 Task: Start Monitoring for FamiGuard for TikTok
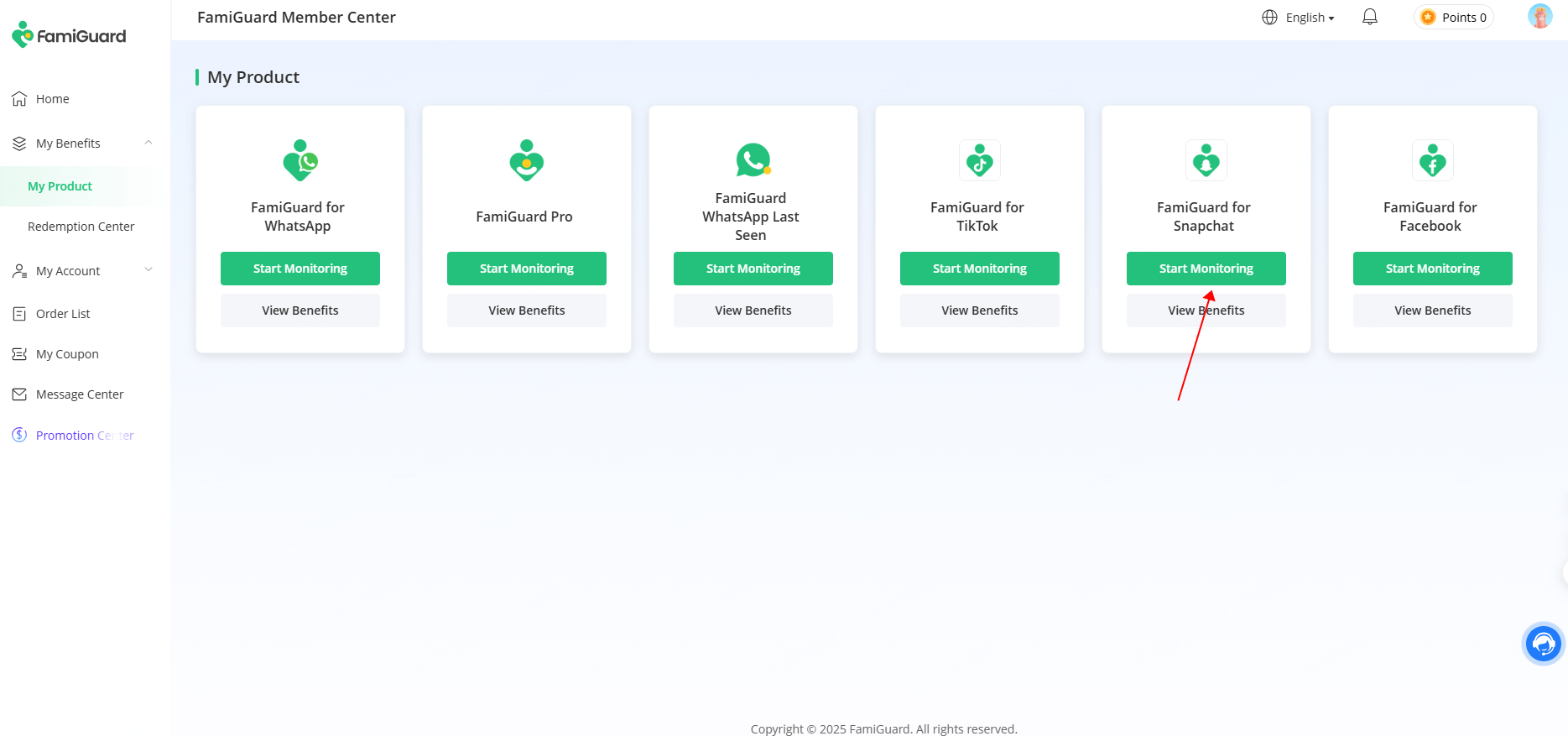click(980, 269)
